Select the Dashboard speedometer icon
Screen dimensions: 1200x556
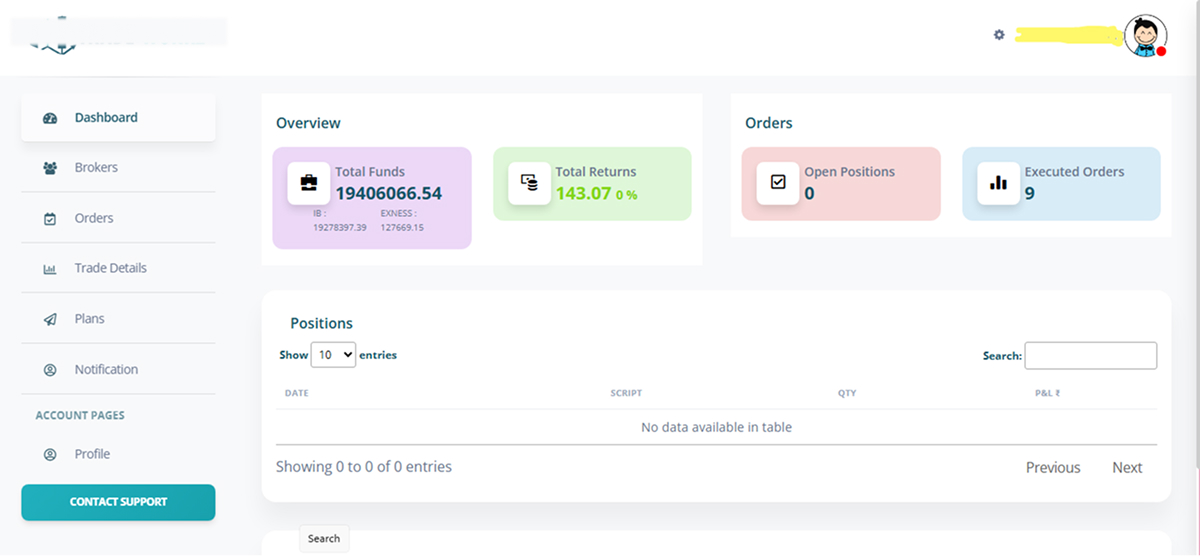(x=50, y=118)
